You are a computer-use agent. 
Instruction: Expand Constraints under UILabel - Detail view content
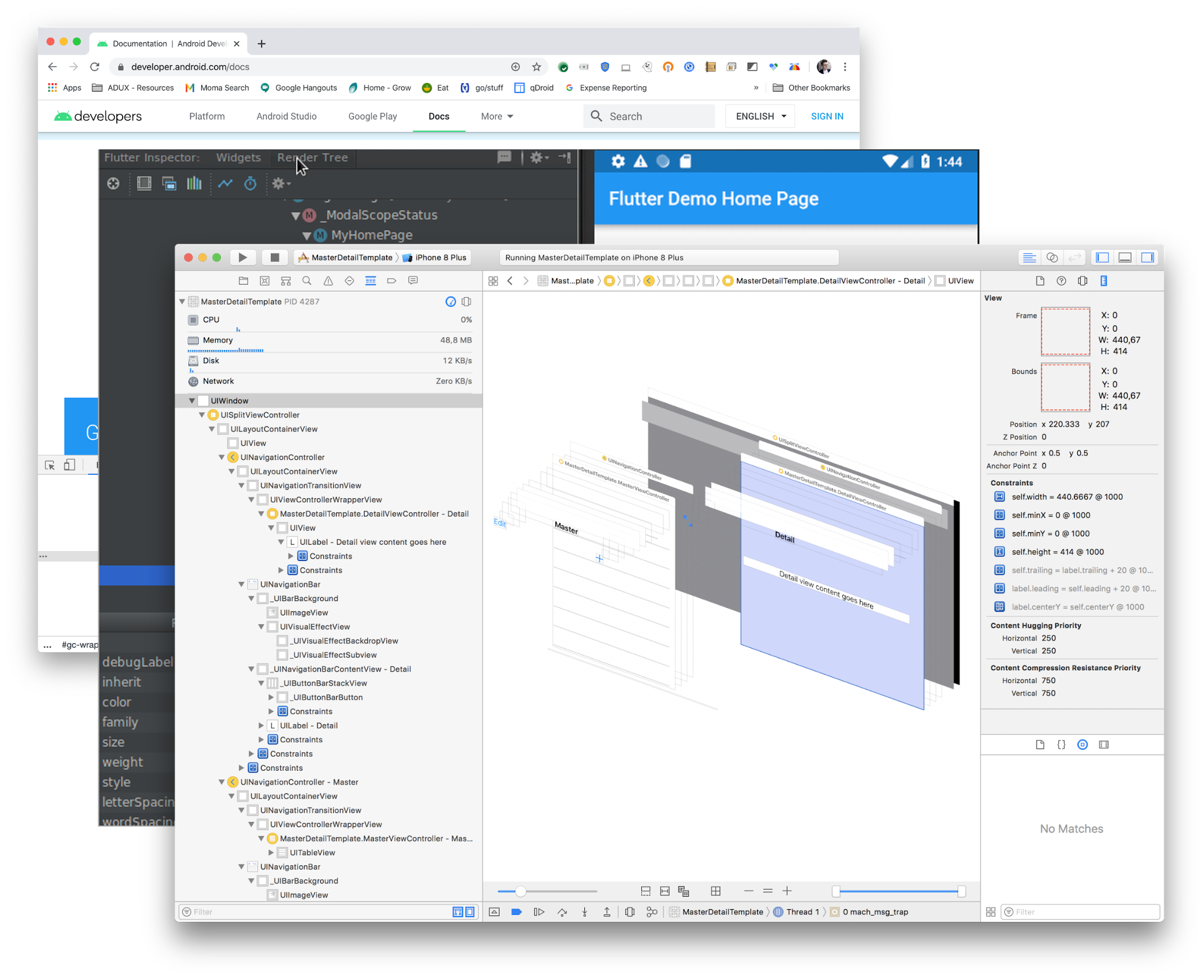click(x=291, y=556)
